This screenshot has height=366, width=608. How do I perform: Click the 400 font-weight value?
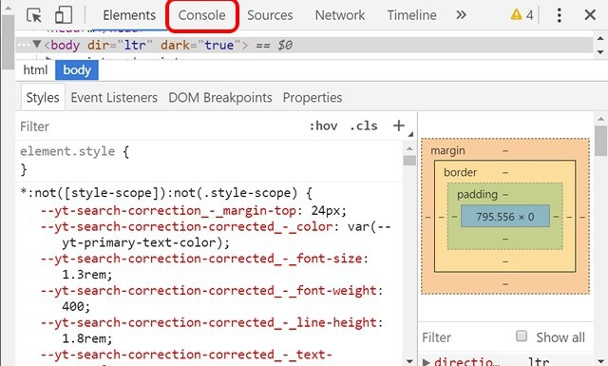73,306
